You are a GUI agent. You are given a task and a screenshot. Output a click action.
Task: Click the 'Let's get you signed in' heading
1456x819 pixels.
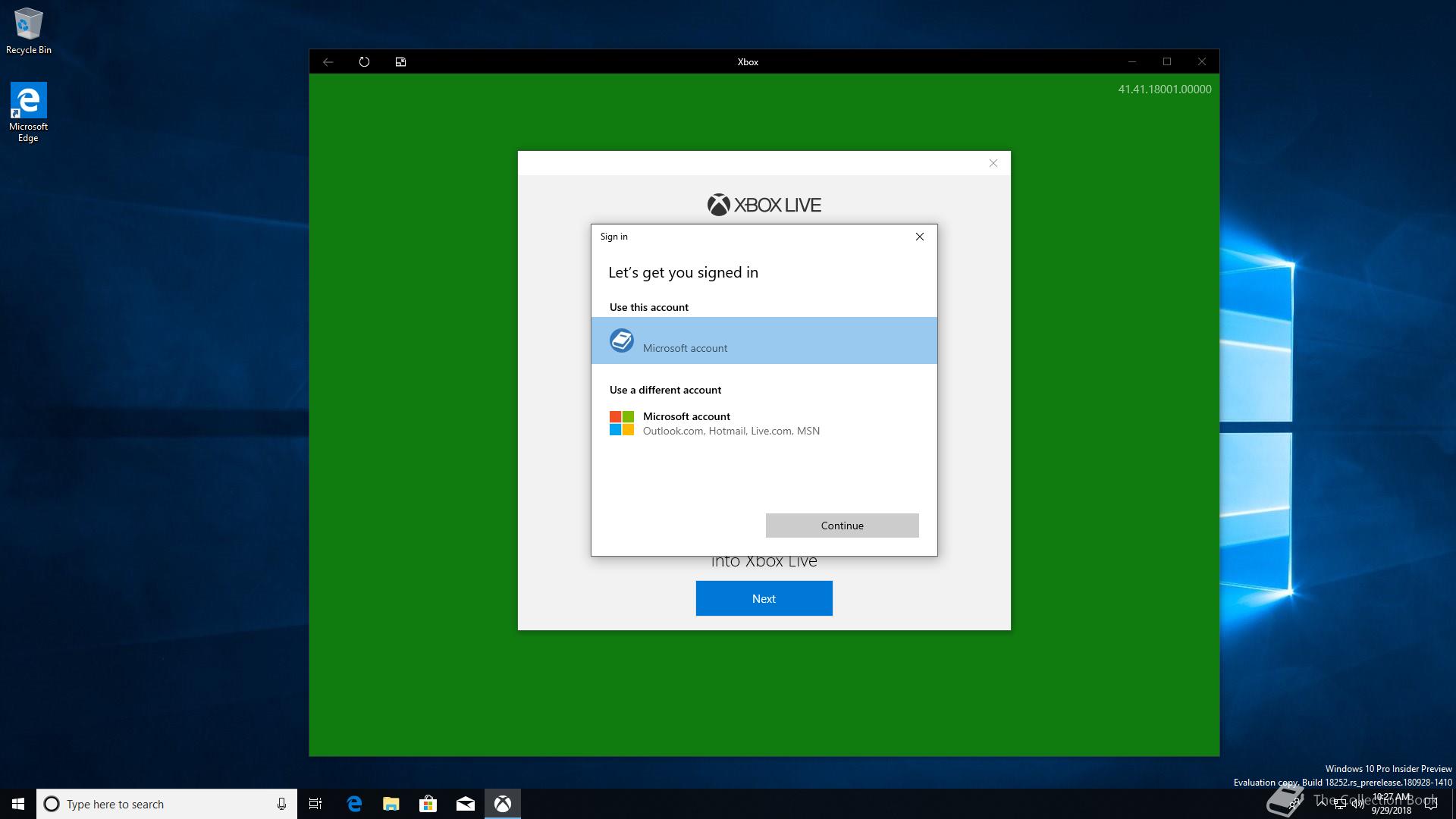point(683,272)
